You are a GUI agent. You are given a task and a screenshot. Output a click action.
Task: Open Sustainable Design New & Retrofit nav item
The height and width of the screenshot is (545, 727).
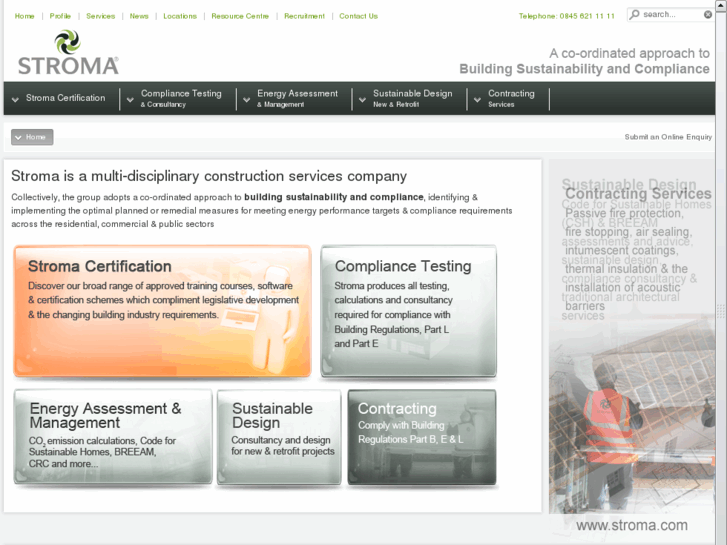pyautogui.click(x=413, y=98)
